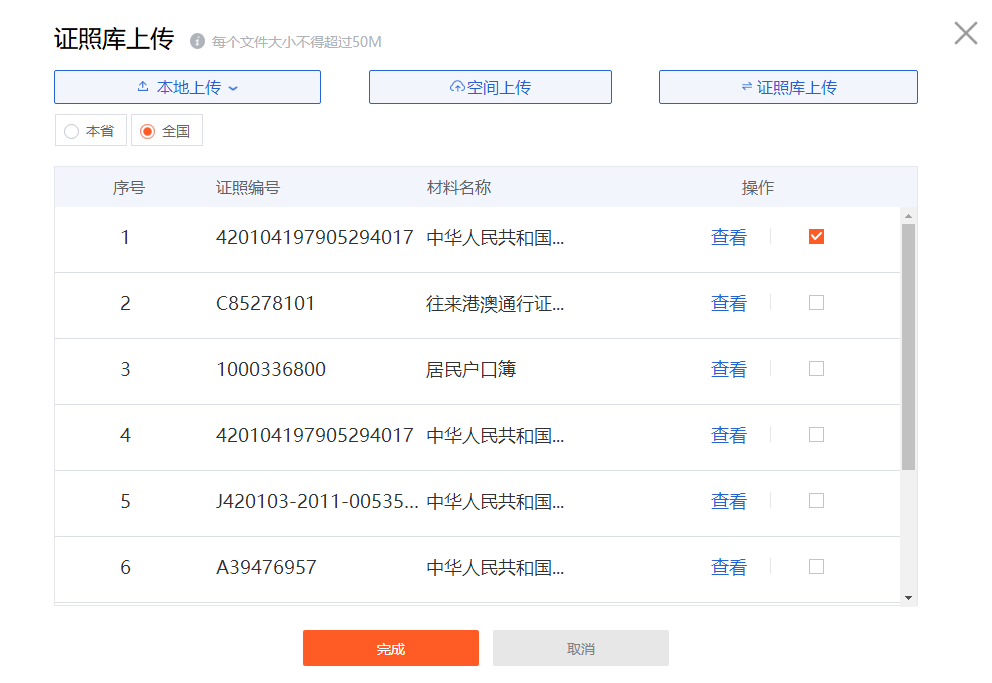992x683 pixels.
Task: Click the 空间上传 button
Action: [490, 87]
